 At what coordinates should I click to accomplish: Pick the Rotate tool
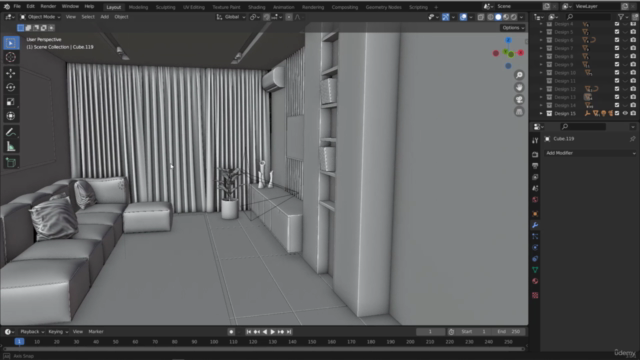pyautogui.click(x=11, y=87)
